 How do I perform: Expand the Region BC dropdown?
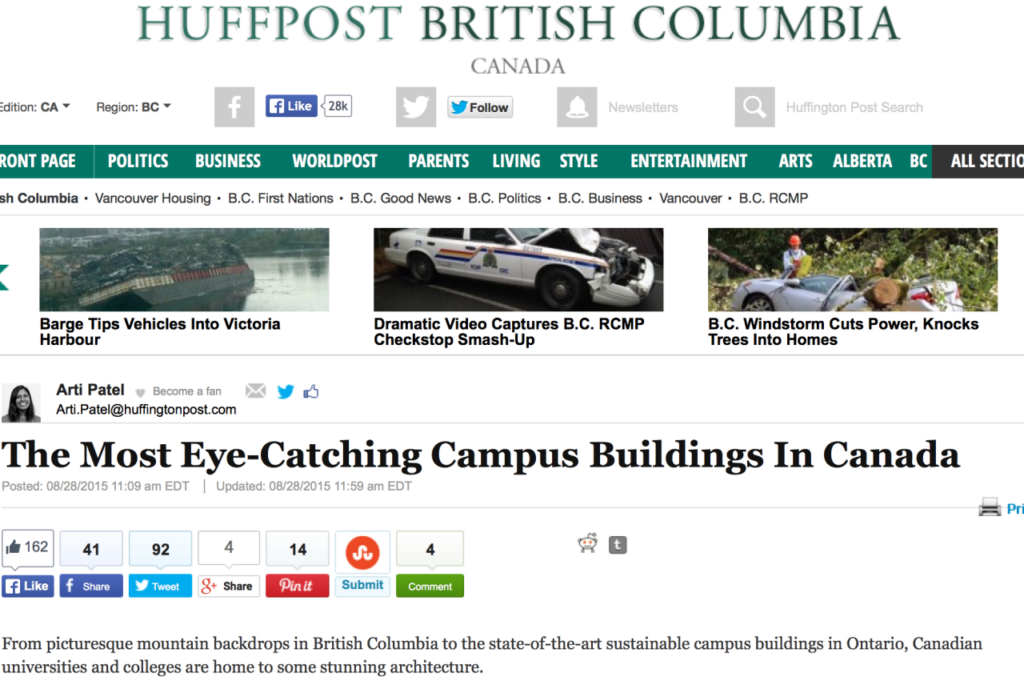(x=134, y=106)
